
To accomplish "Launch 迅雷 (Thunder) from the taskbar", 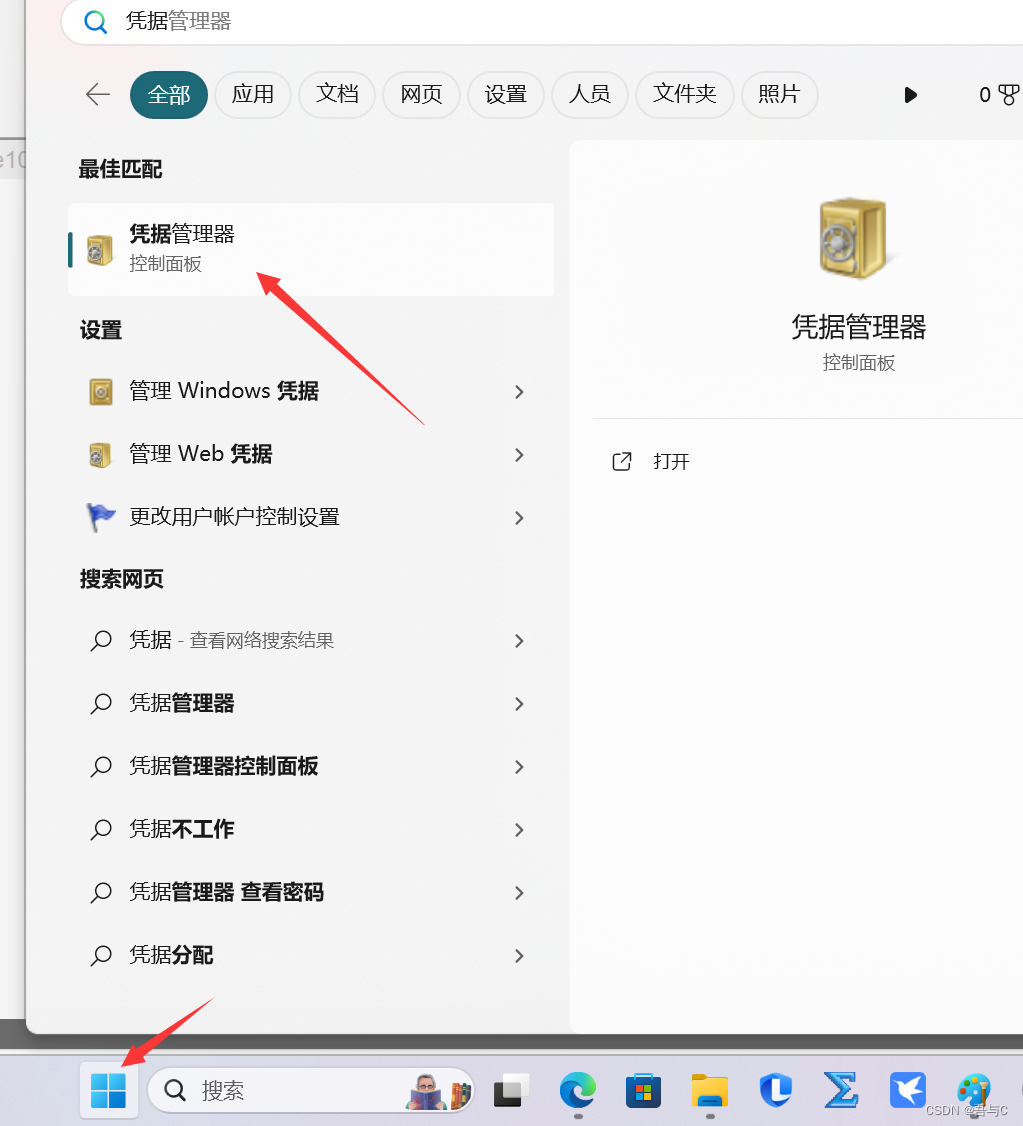I will 908,1090.
